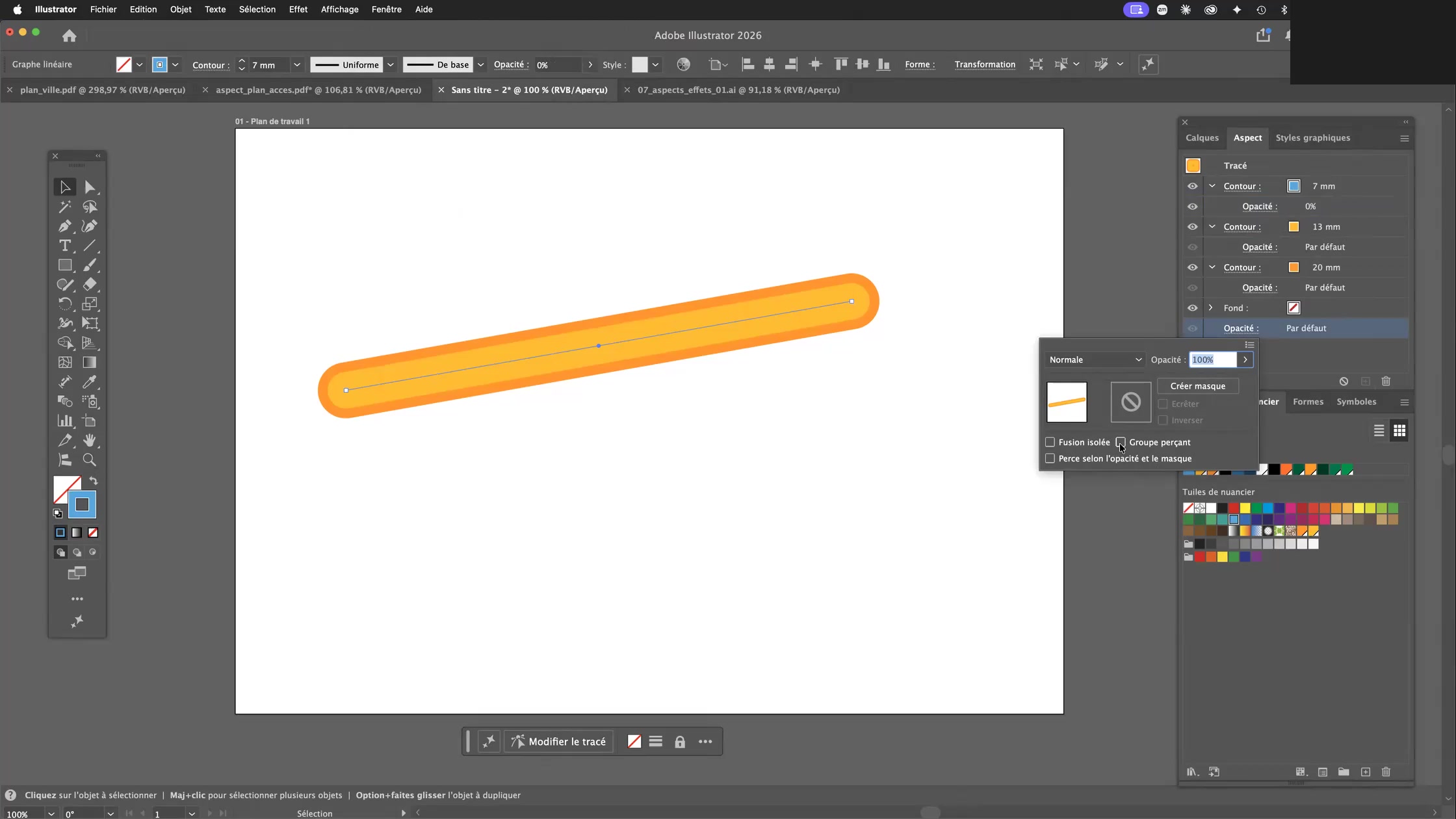Switch to Styles graphiques tab
The width and height of the screenshot is (1456, 819).
pyautogui.click(x=1312, y=138)
